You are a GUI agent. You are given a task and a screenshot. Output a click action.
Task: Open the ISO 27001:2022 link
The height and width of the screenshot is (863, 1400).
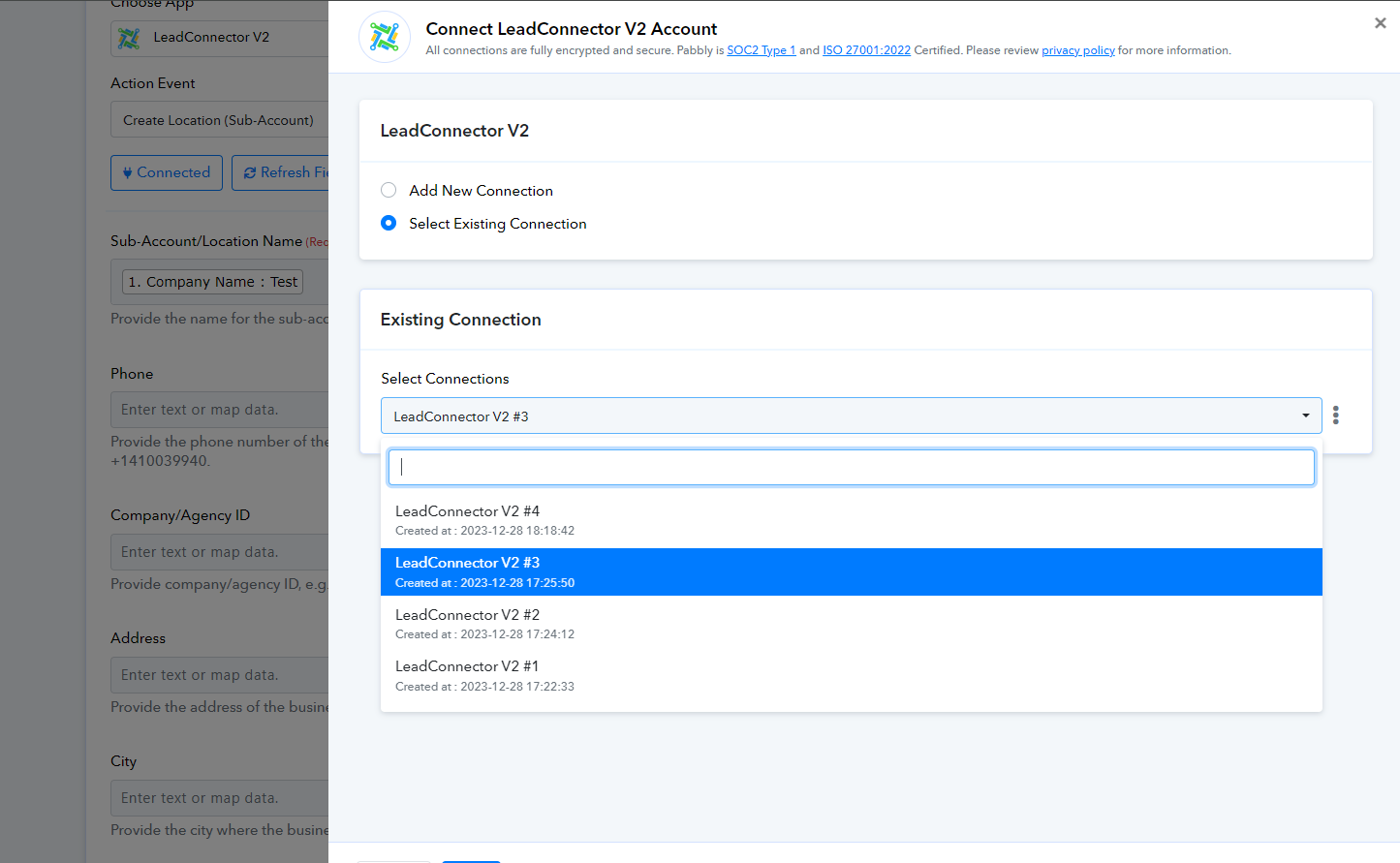point(867,50)
